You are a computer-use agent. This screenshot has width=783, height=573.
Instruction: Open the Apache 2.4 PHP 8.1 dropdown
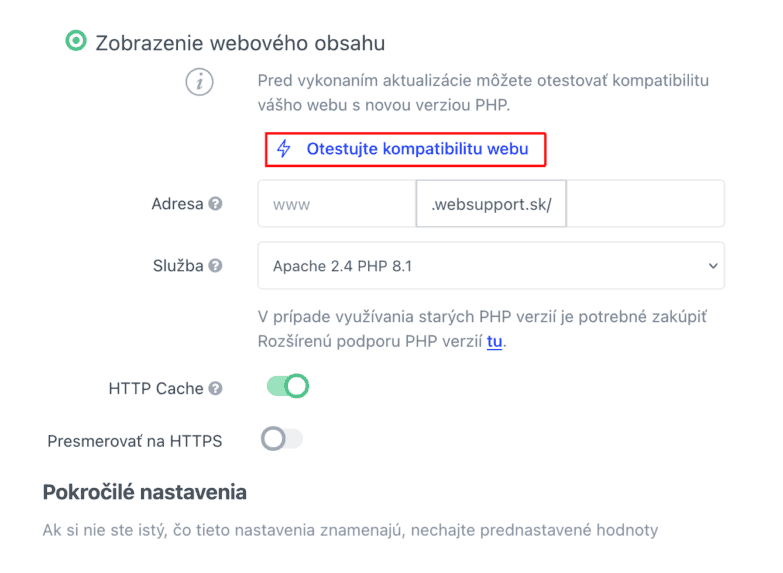click(x=491, y=266)
